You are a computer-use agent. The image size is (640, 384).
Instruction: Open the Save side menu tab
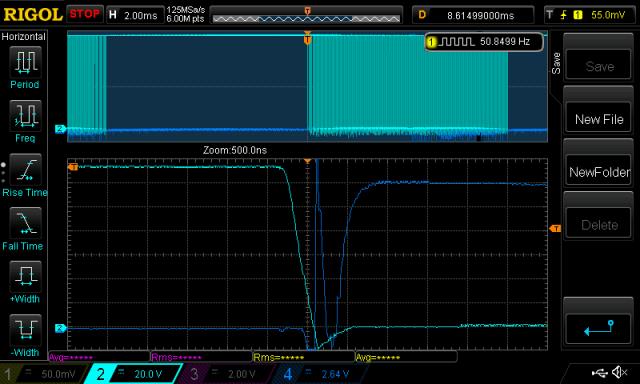click(556, 63)
